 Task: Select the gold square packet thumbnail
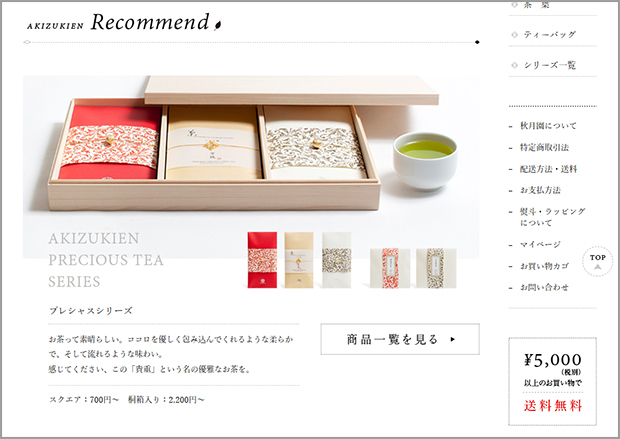pos(436,268)
